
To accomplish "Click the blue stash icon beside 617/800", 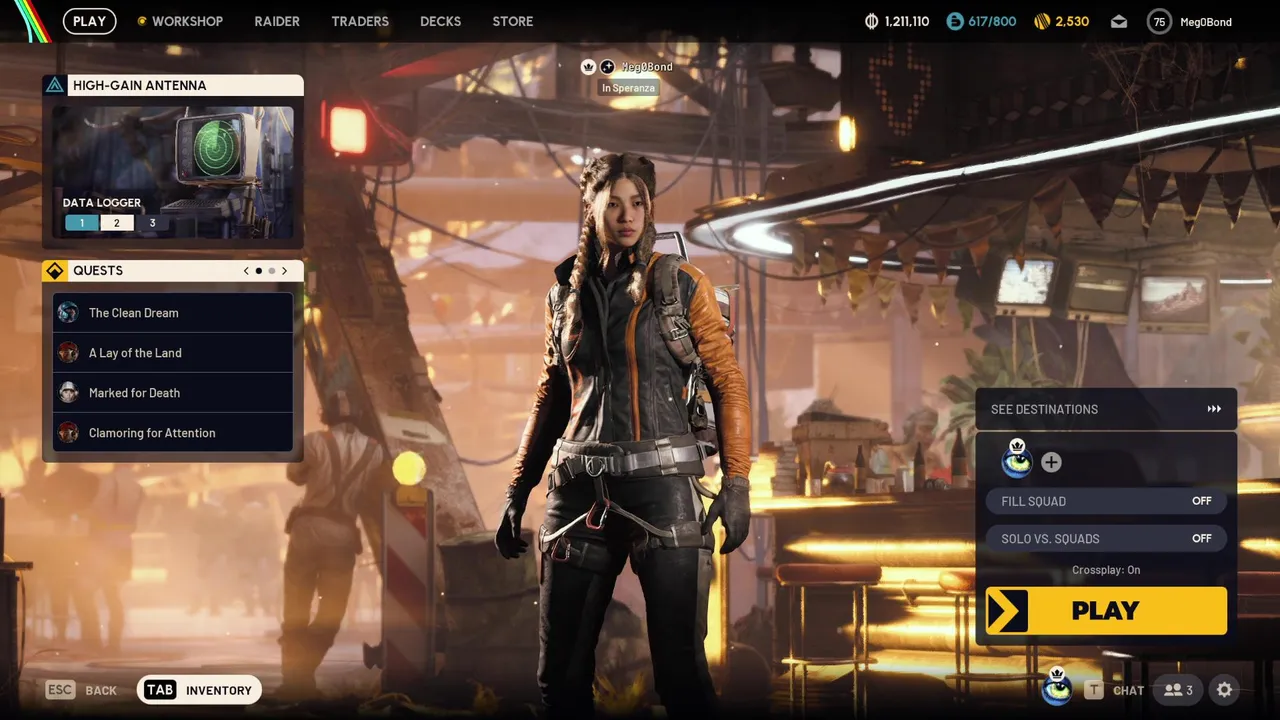I will 955,21.
